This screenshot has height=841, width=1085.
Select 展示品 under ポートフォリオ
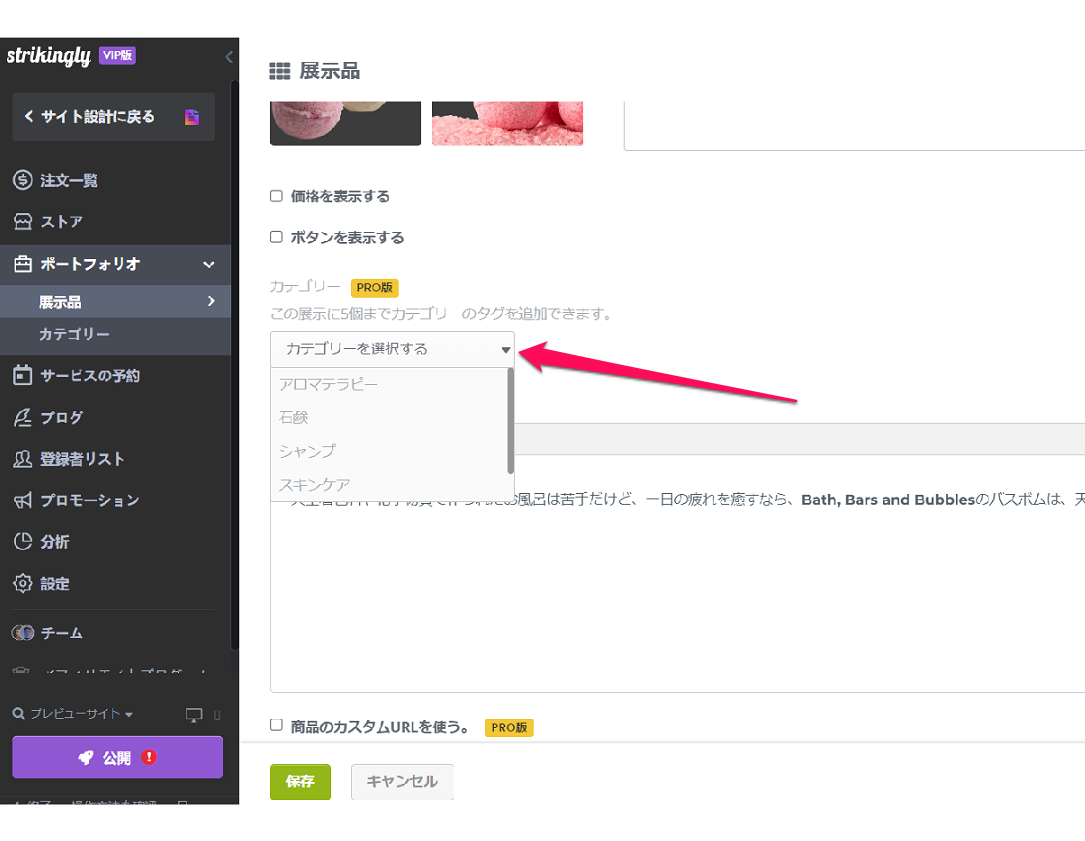(116, 302)
